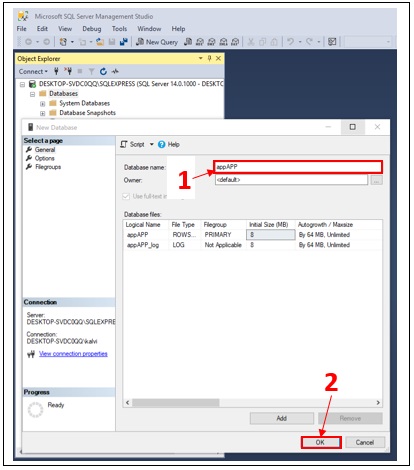414x470 pixels.
Task: Click the Cut scissors icon
Action: [x=251, y=42]
